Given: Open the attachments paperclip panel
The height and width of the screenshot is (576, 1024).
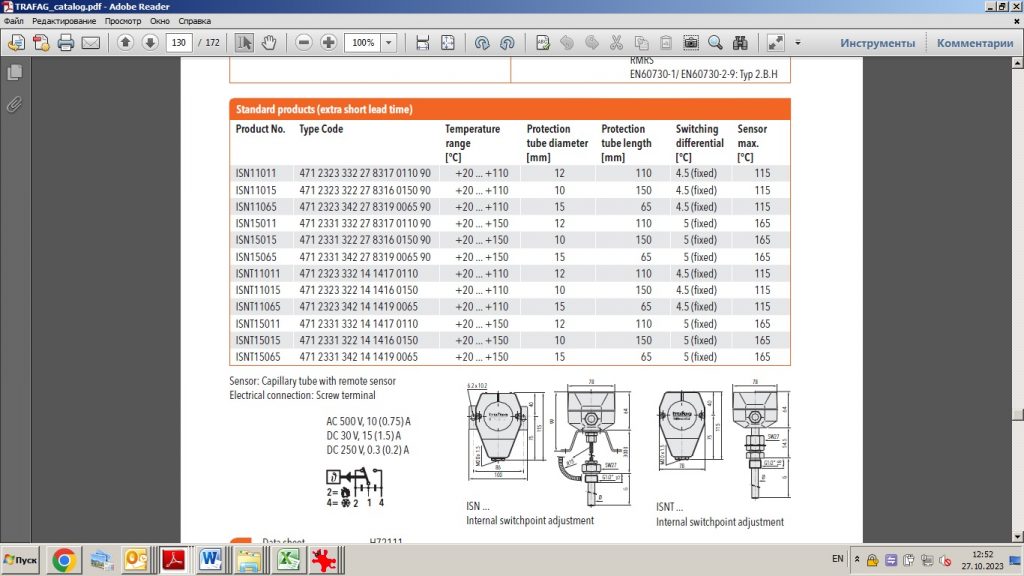Looking at the screenshot, I should click(14, 103).
